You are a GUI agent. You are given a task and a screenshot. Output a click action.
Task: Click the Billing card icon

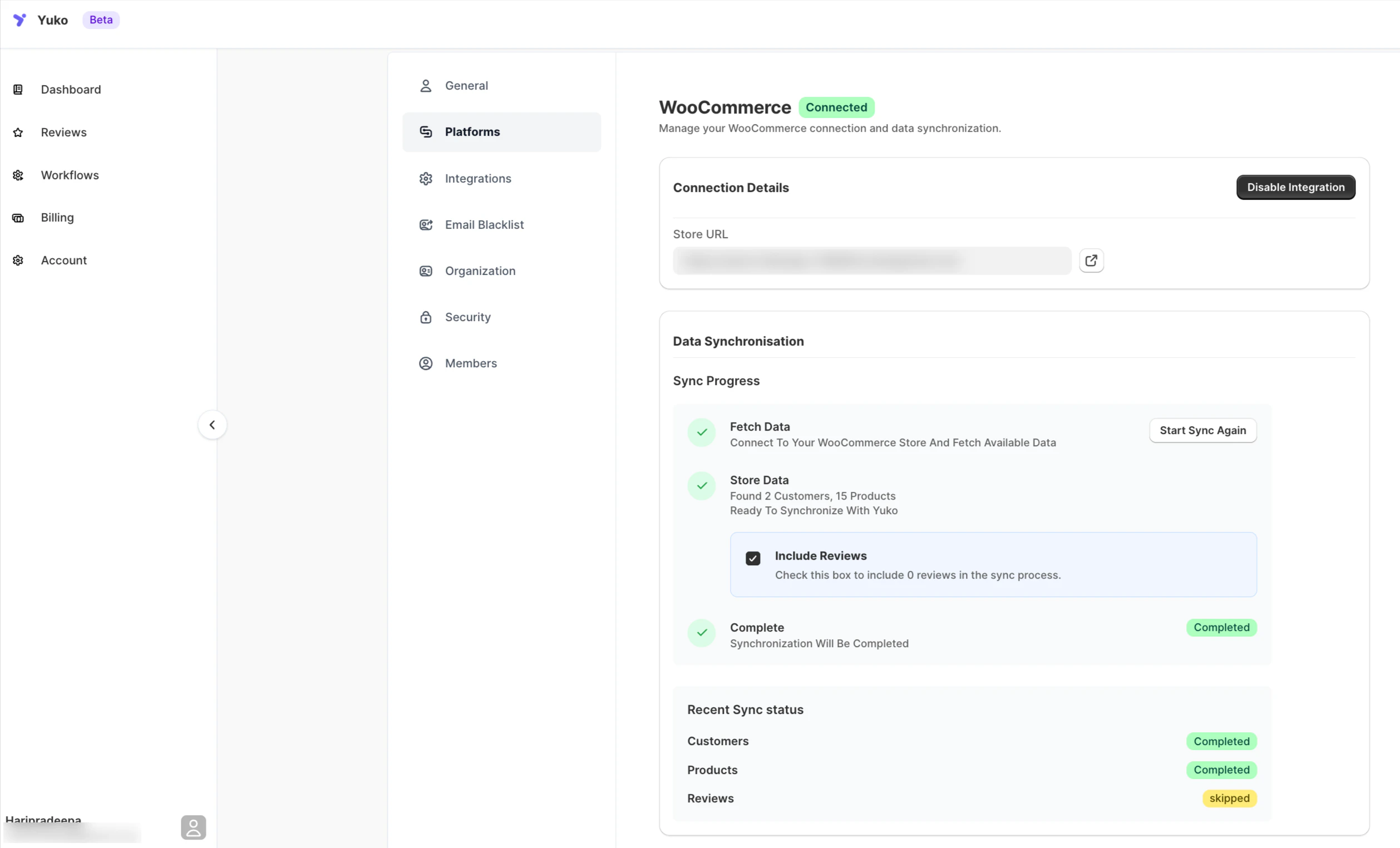coord(18,218)
